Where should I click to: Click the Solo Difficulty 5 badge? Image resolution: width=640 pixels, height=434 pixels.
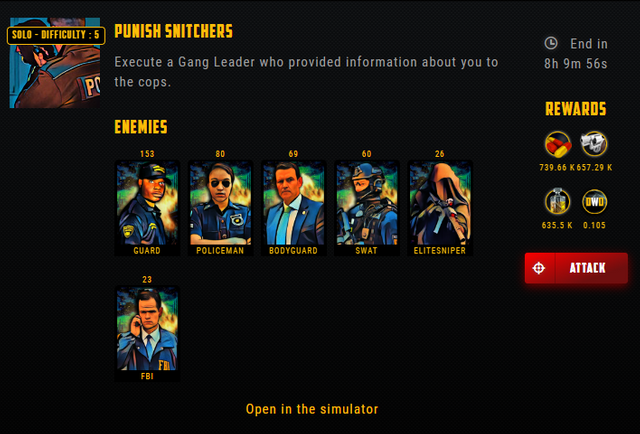(56, 35)
